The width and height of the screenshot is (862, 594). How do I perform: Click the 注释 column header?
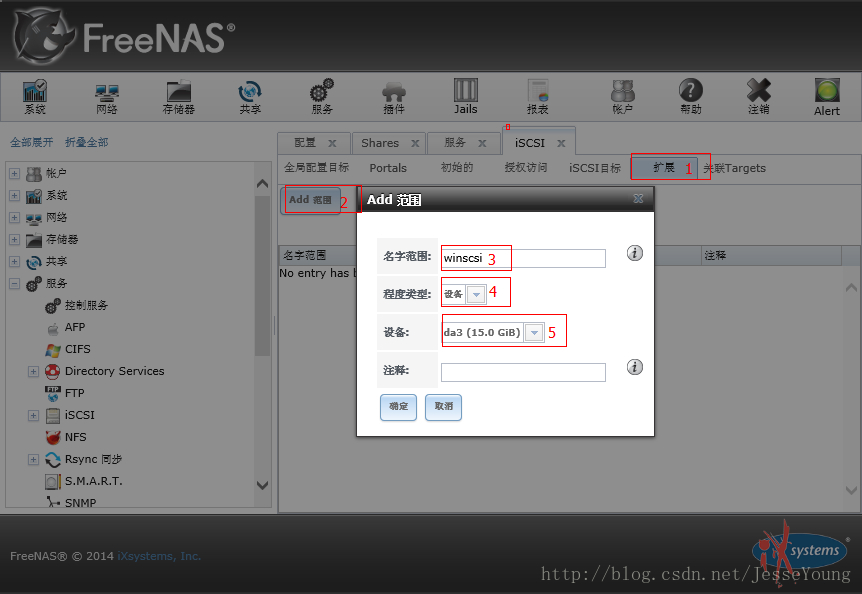pos(771,256)
